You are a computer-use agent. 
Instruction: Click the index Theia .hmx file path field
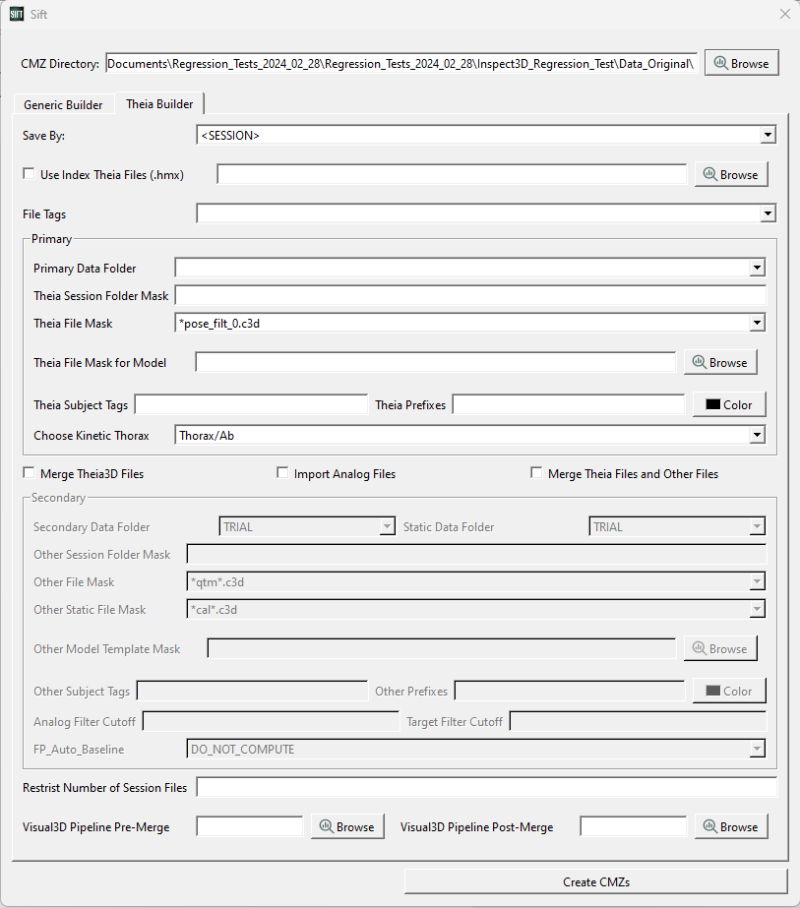coord(452,174)
